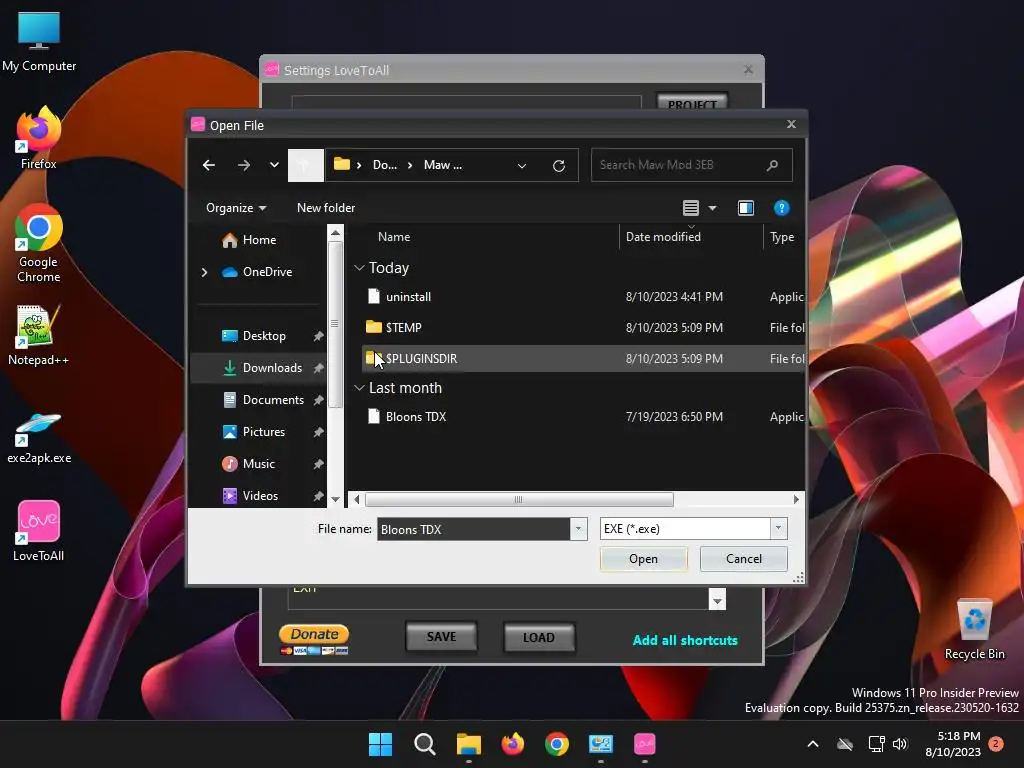The image size is (1024, 768).
Task: Select the Bloons TDX file
Action: (584, 417)
